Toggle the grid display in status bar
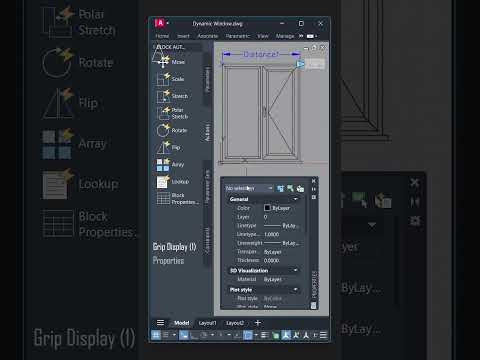 click(x=156, y=335)
